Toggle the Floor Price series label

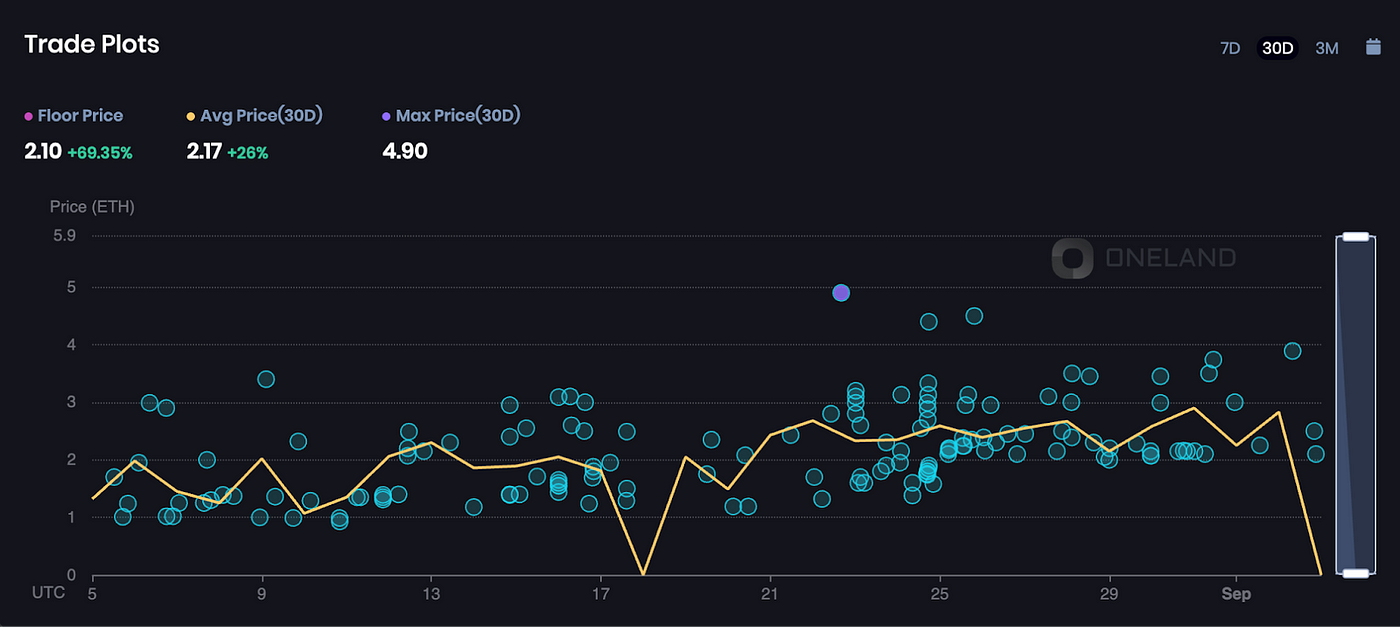click(80, 116)
